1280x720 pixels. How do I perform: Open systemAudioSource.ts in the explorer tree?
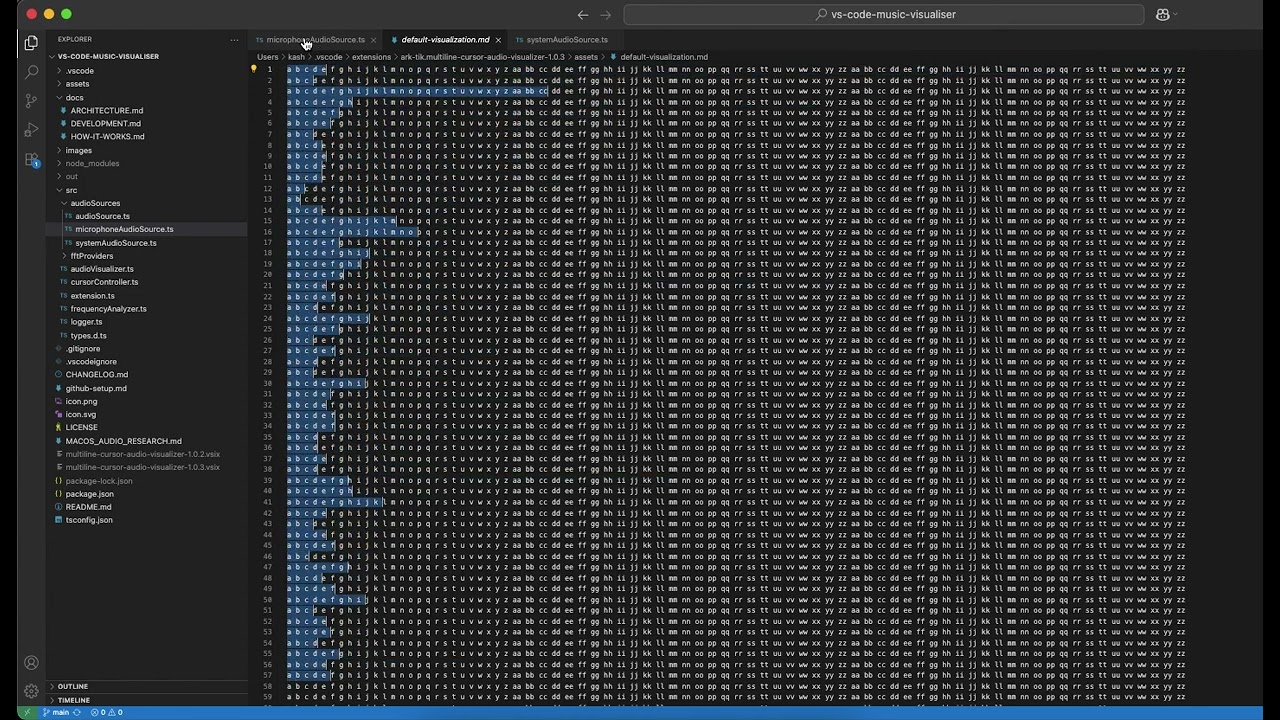[115, 243]
